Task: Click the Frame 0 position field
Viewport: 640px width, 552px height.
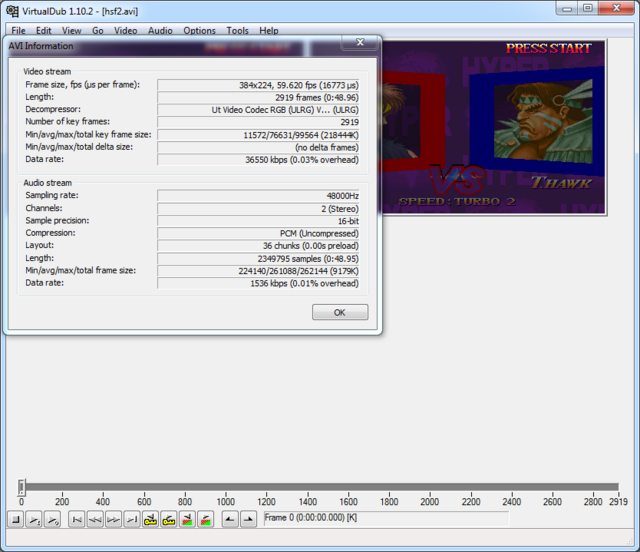Action: 386,518
